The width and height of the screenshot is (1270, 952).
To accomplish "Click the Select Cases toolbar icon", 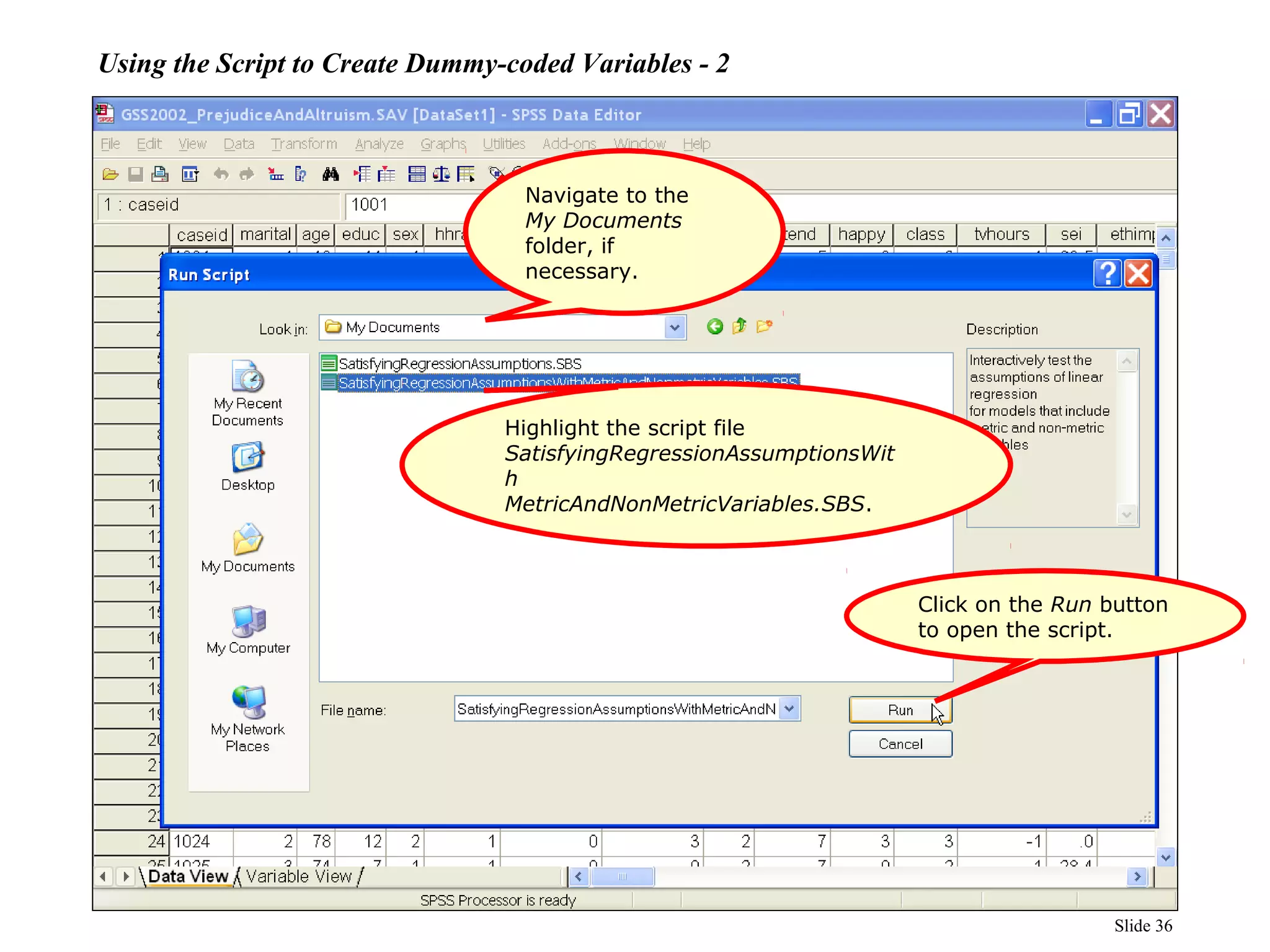I will coord(466,175).
